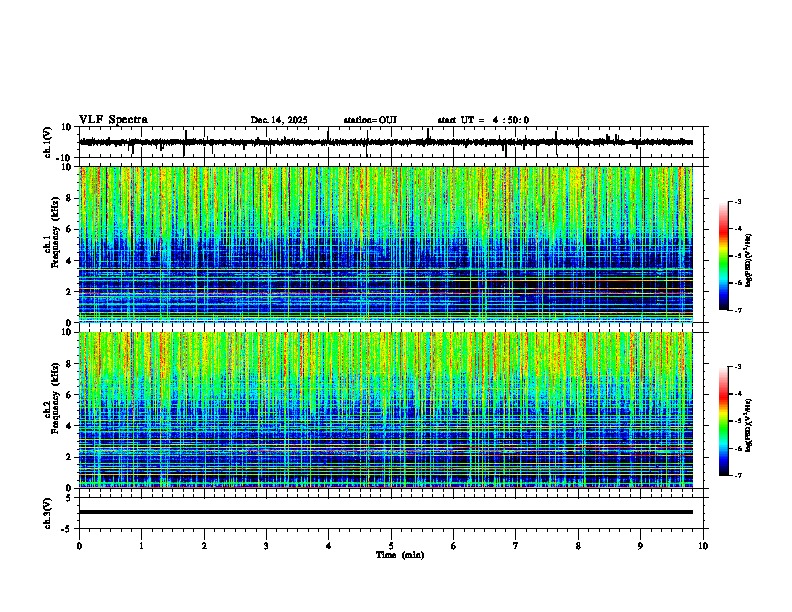Click time axis tick label "0"
The height and width of the screenshot is (612, 792).
[x=79, y=545]
